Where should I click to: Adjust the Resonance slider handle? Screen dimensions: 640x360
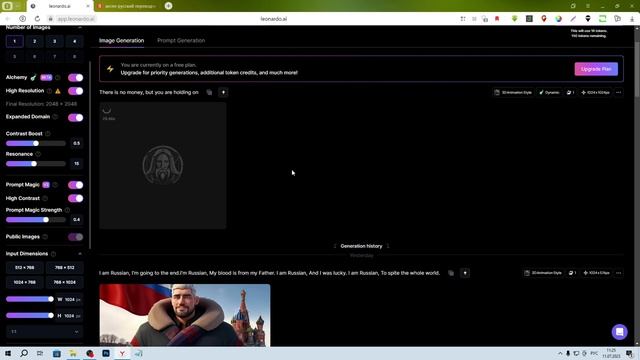click(34, 164)
